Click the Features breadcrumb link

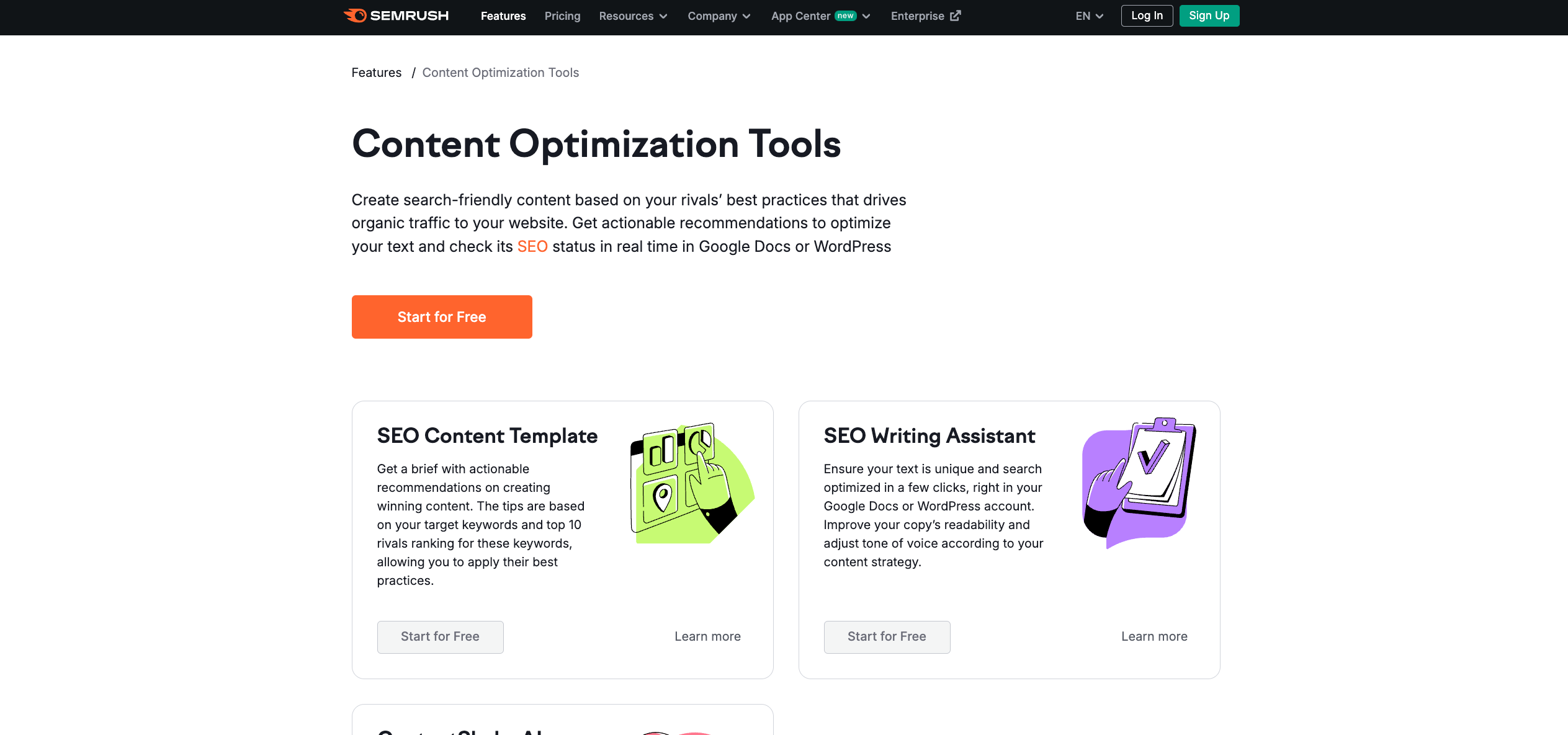(x=377, y=73)
